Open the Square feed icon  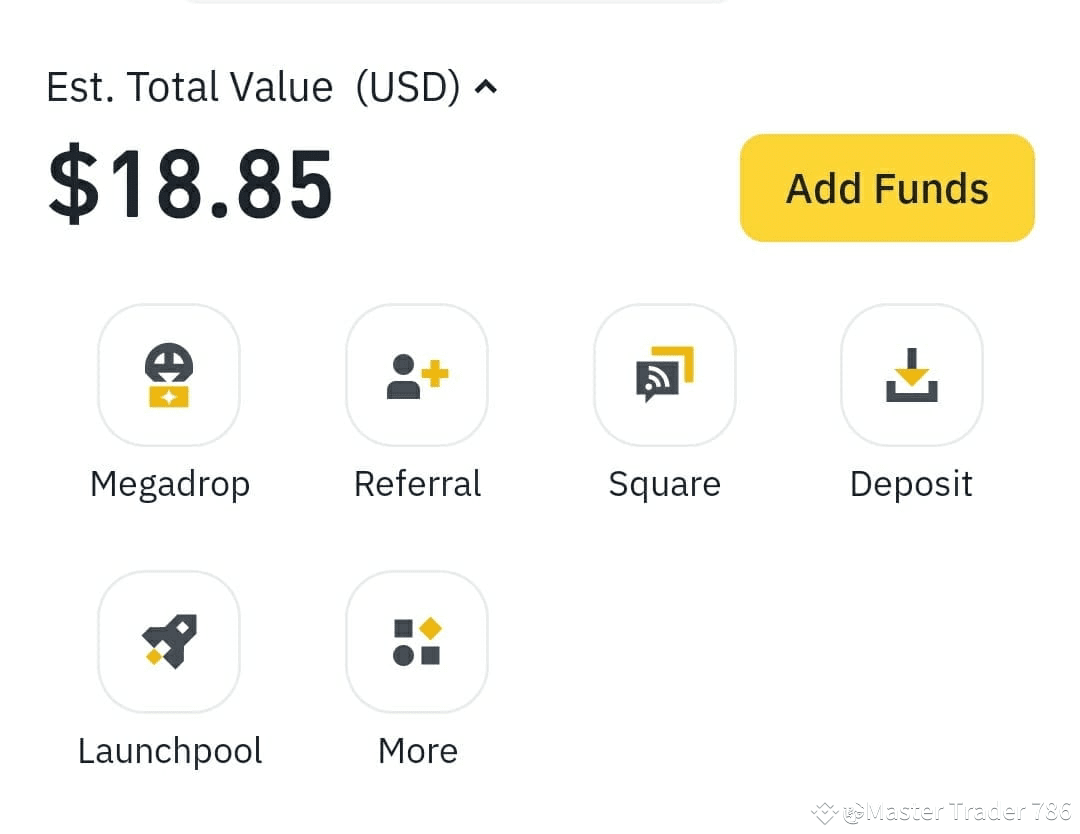point(665,375)
